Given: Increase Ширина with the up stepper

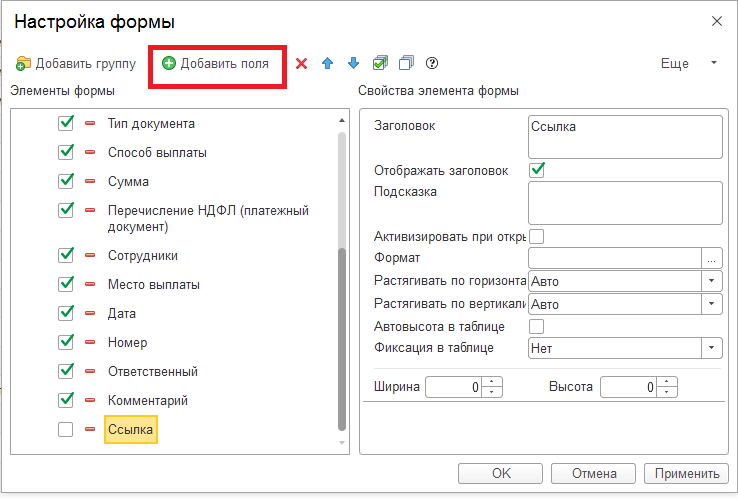Looking at the screenshot, I should coord(492,382).
